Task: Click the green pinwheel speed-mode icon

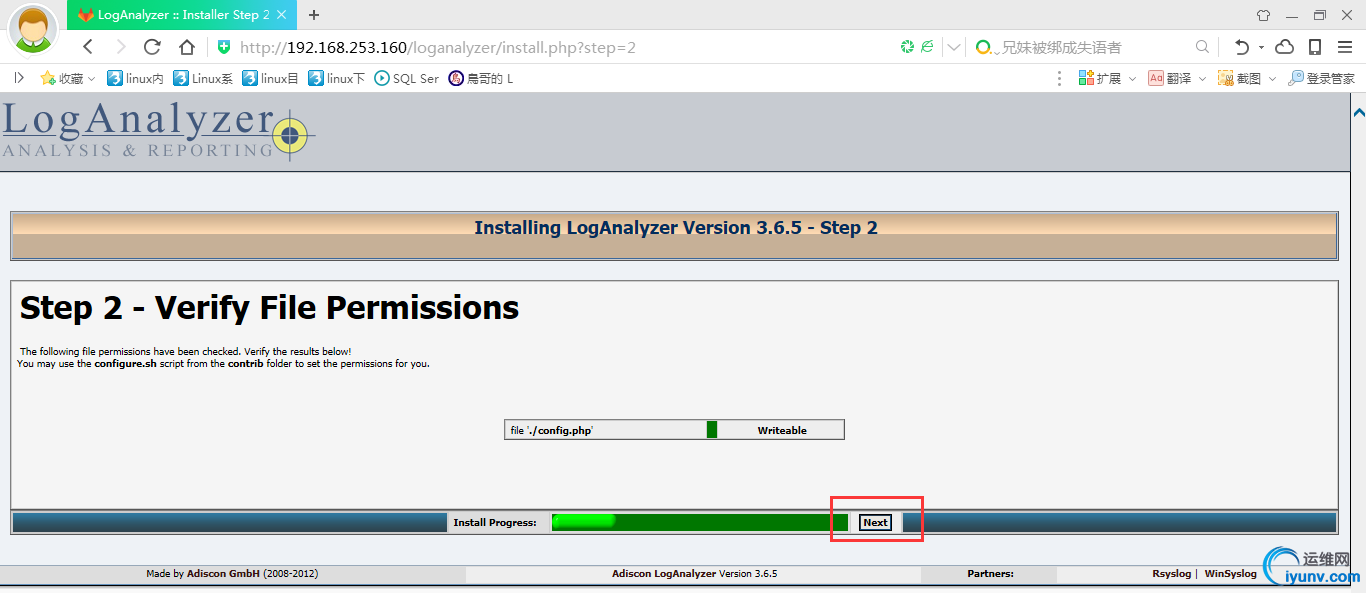Action: (x=907, y=47)
